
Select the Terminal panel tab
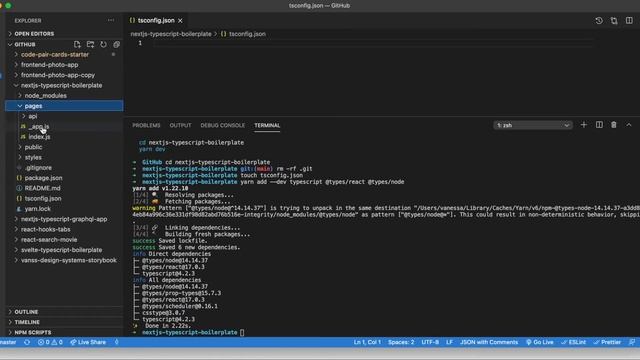pyautogui.click(x=267, y=125)
